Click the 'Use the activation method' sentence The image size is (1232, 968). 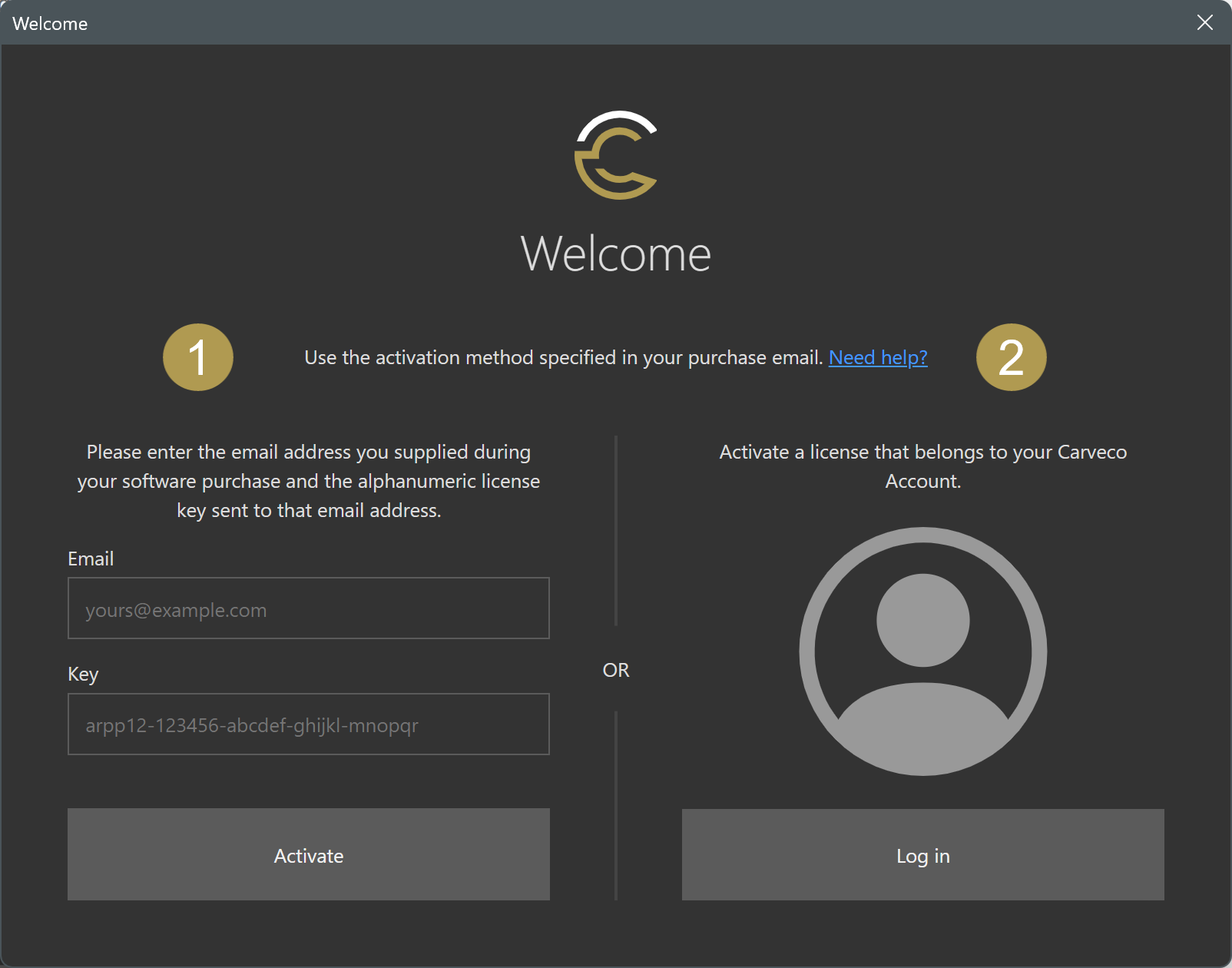[x=564, y=357]
